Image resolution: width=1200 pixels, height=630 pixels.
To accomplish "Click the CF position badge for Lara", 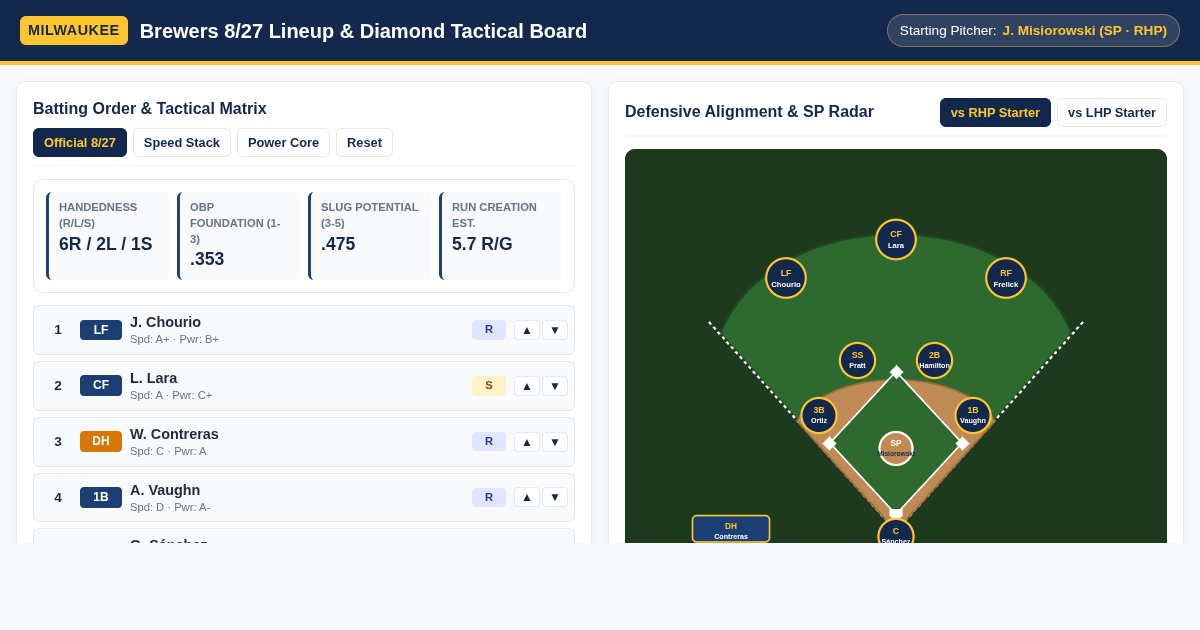I will tap(101, 386).
